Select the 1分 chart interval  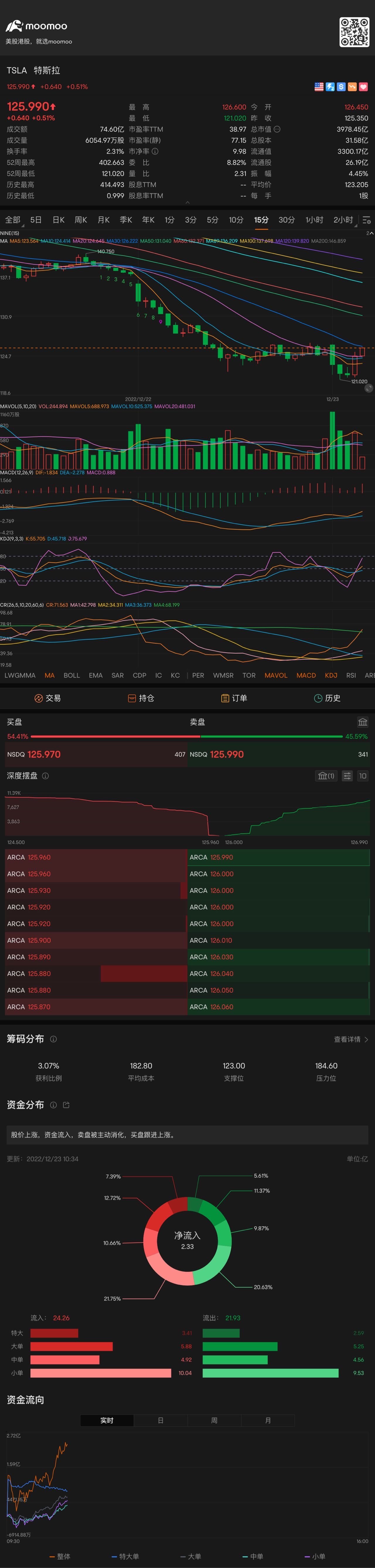(x=170, y=220)
